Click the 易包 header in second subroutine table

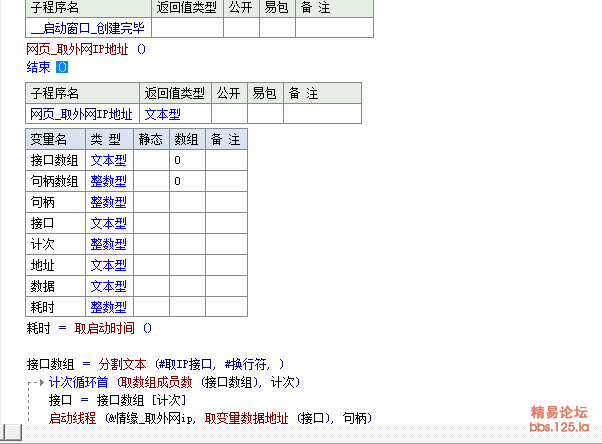click(265, 93)
